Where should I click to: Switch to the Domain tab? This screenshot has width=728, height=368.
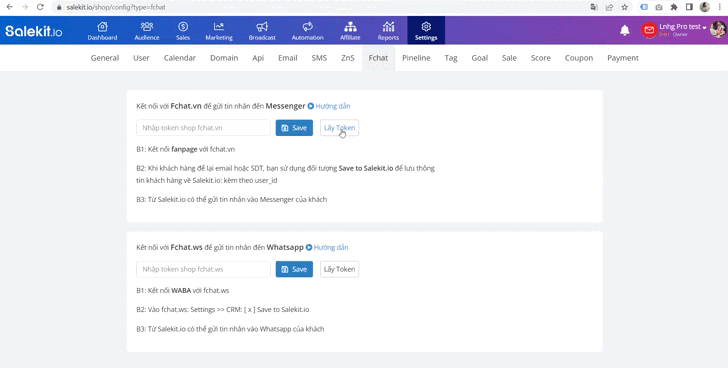pos(224,58)
